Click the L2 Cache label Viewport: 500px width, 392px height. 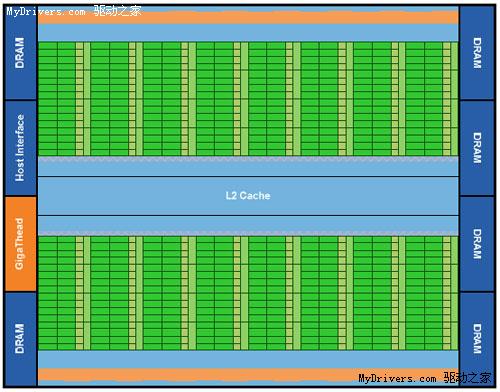248,196
